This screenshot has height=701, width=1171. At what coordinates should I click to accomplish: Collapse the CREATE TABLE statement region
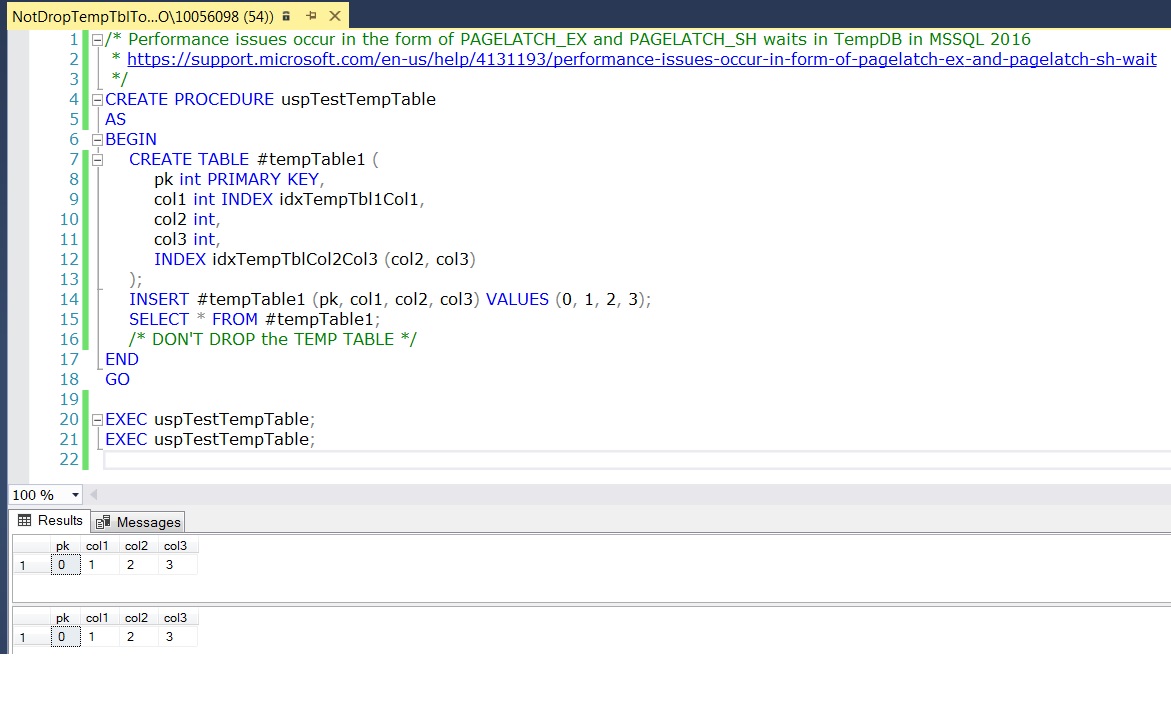point(96,159)
